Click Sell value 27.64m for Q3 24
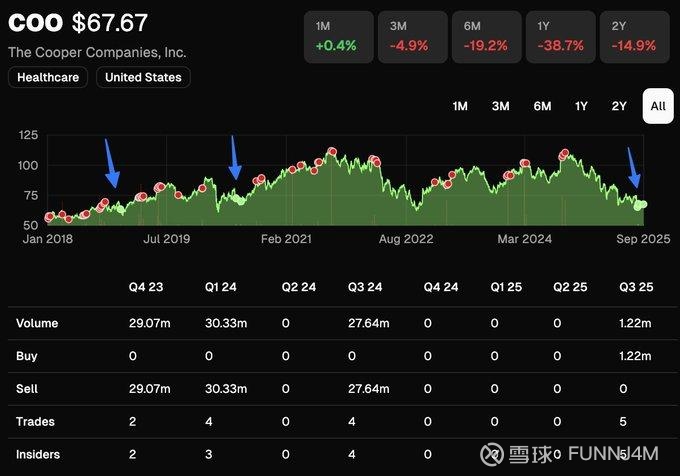The image size is (680, 476). 369,389
